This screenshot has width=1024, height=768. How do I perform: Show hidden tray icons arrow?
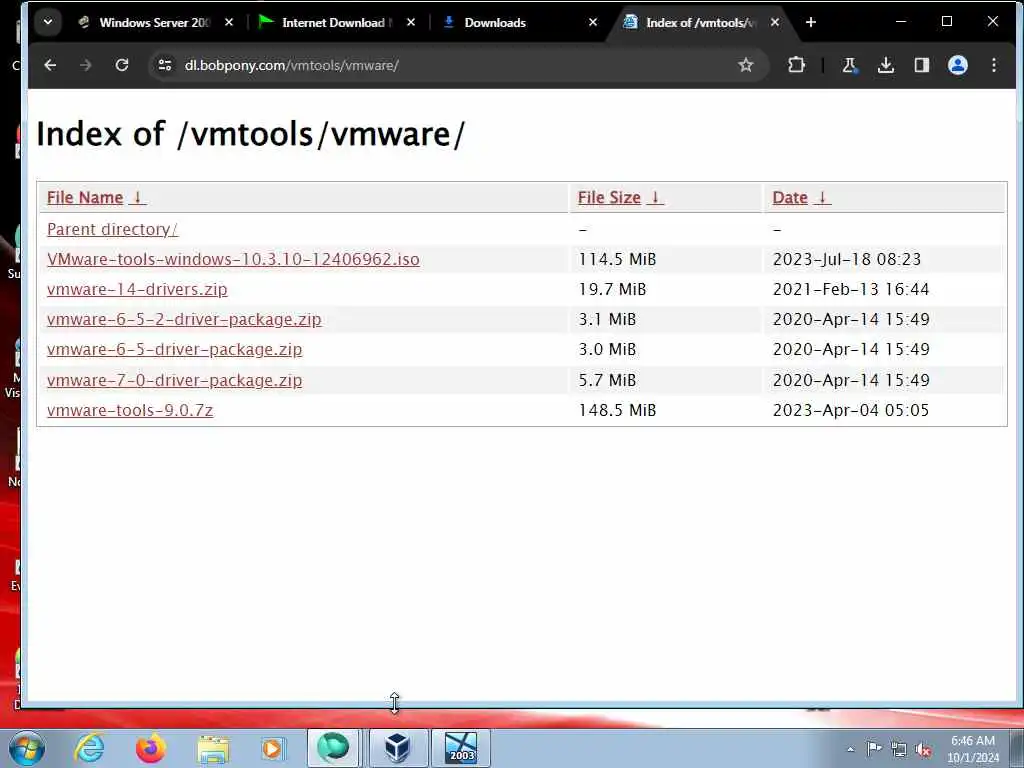850,749
